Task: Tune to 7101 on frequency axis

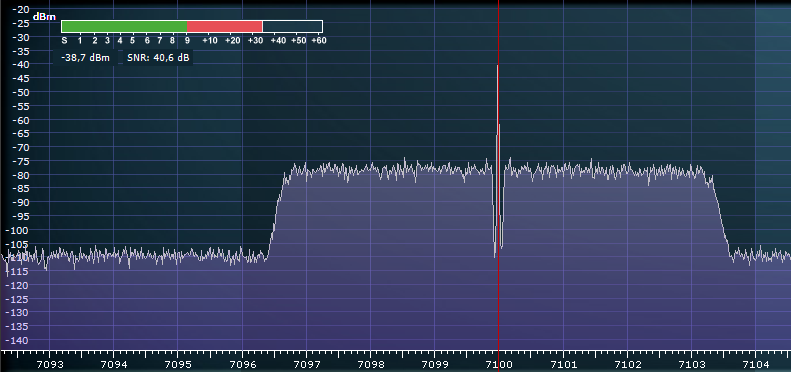Action: coord(563,364)
